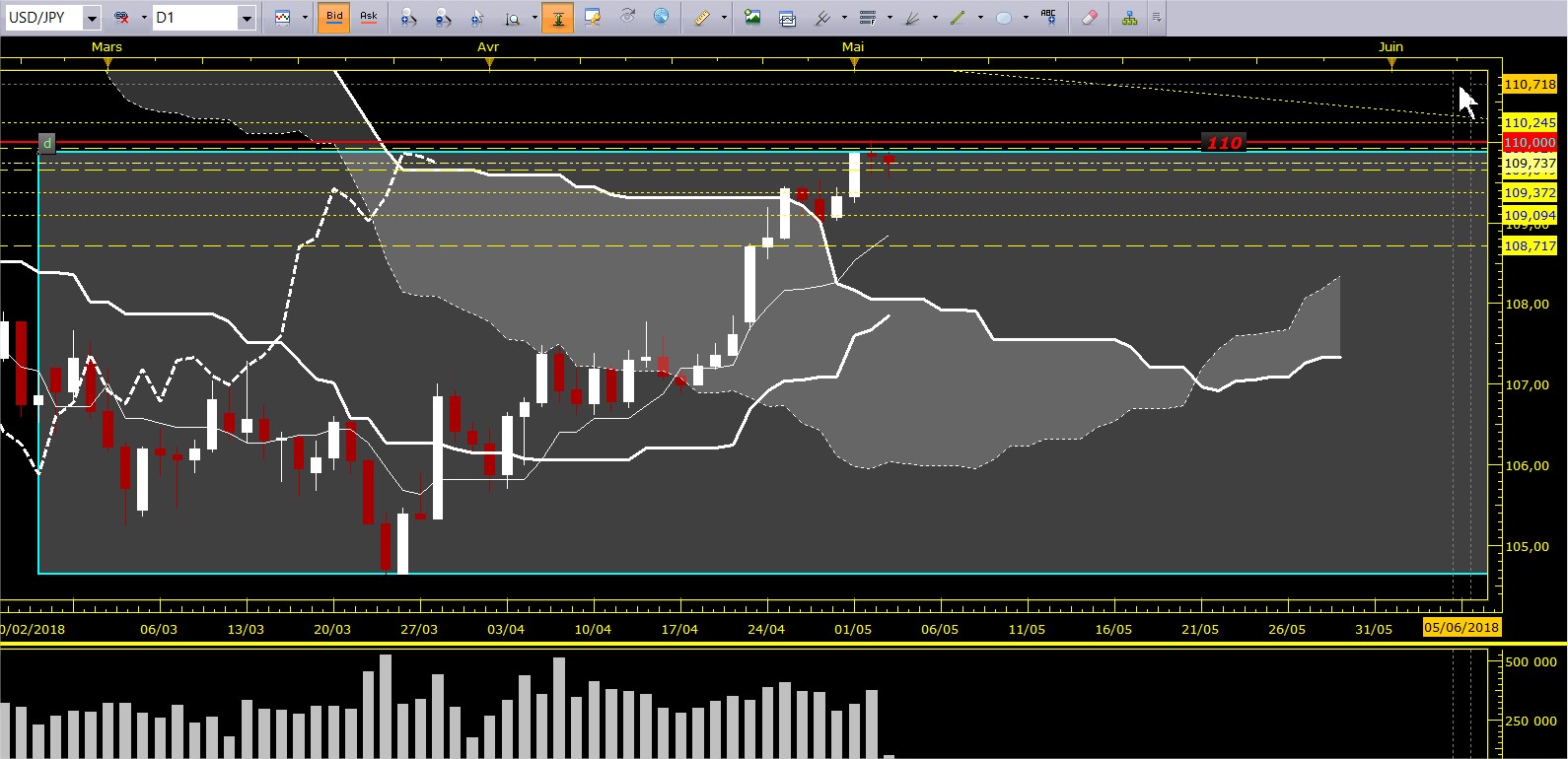Click the eye visibility refresh icon
The image size is (1568, 759).
point(627,18)
